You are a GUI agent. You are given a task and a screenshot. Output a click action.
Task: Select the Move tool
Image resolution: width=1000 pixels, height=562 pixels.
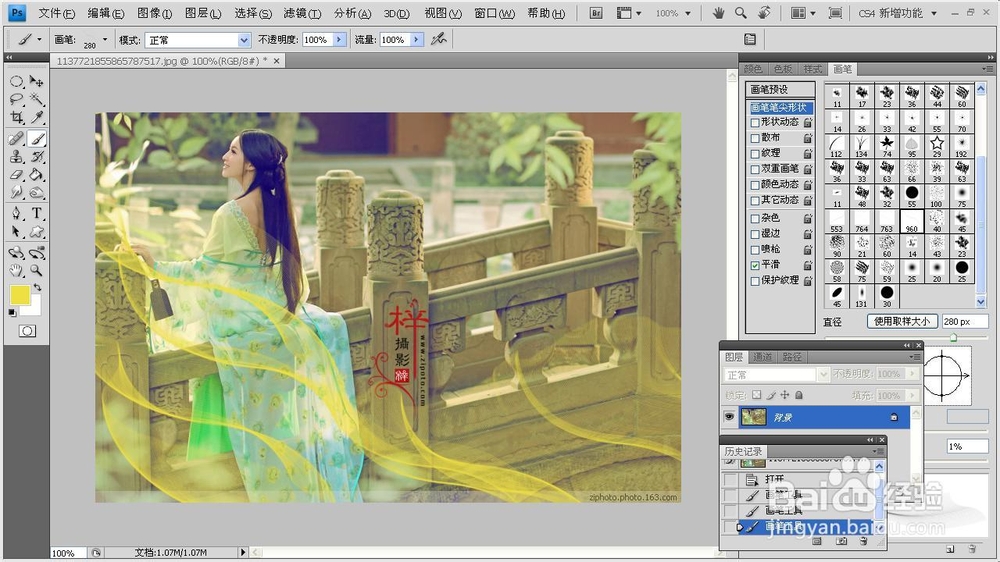(x=37, y=82)
